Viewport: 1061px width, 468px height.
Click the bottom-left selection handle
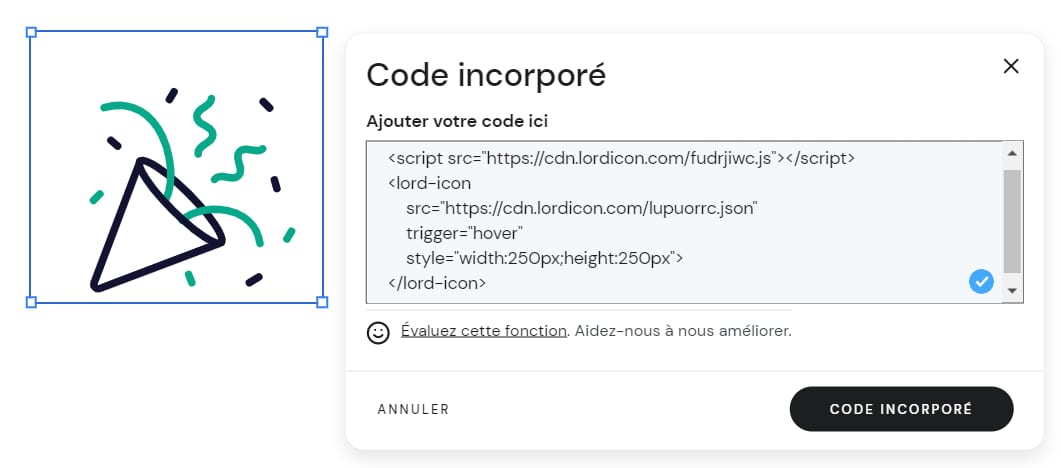pos(31,301)
